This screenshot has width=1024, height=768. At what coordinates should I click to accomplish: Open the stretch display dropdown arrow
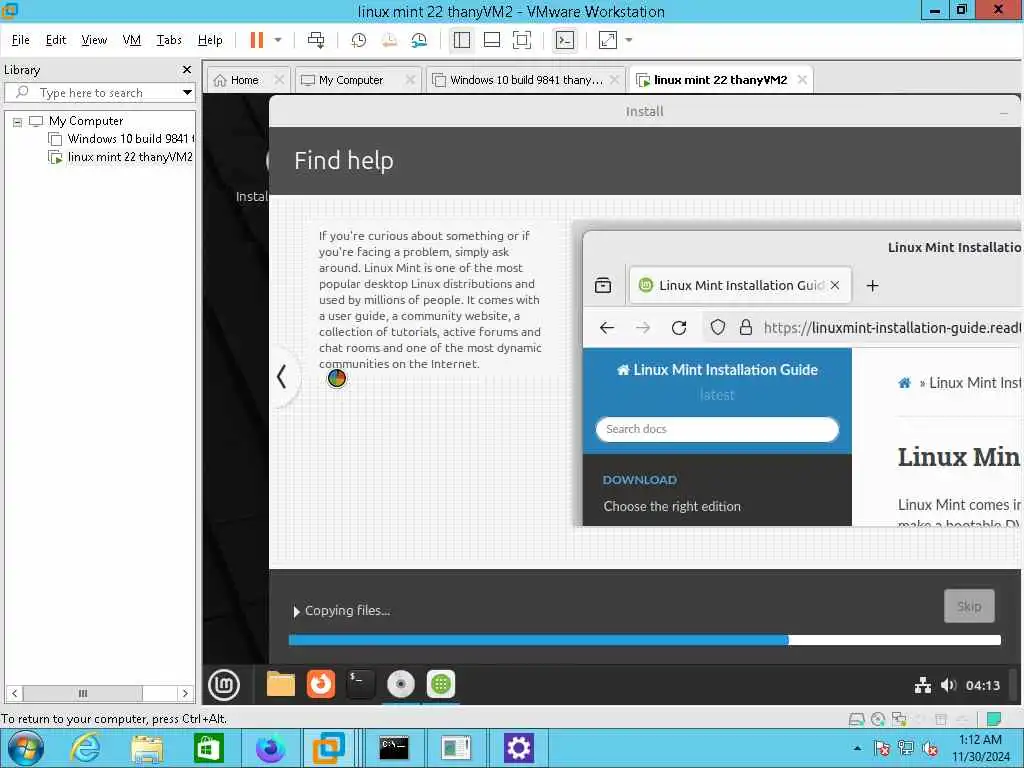pos(629,40)
